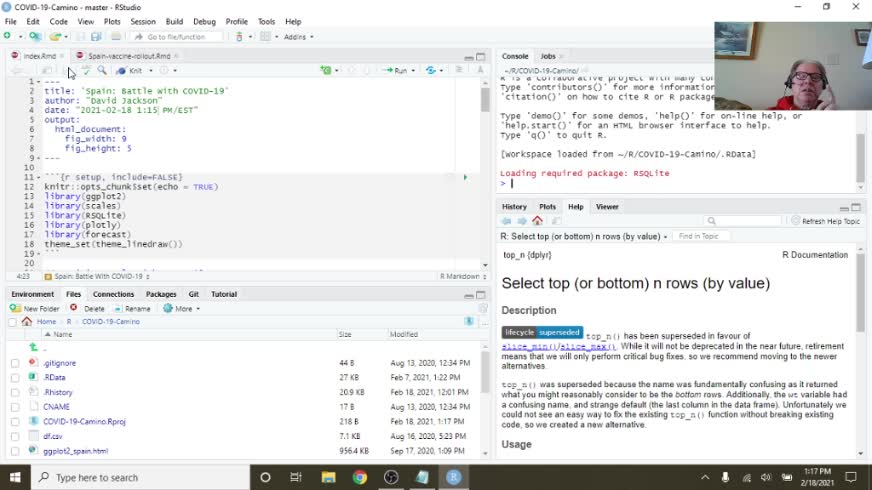Tick the checkbox next to .gitignore

15,363
